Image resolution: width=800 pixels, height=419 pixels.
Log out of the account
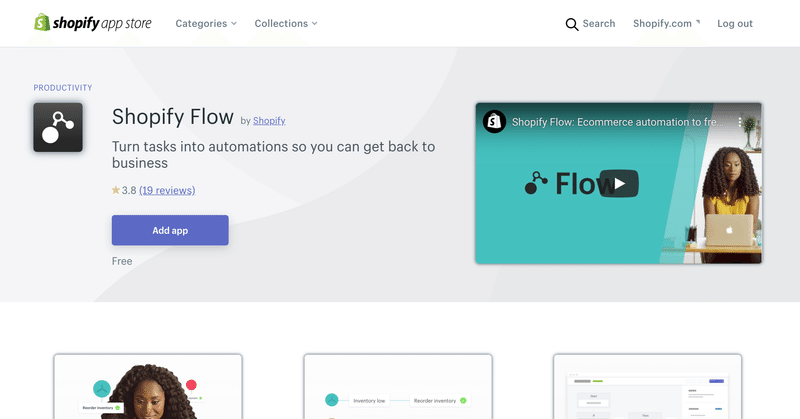pos(735,23)
